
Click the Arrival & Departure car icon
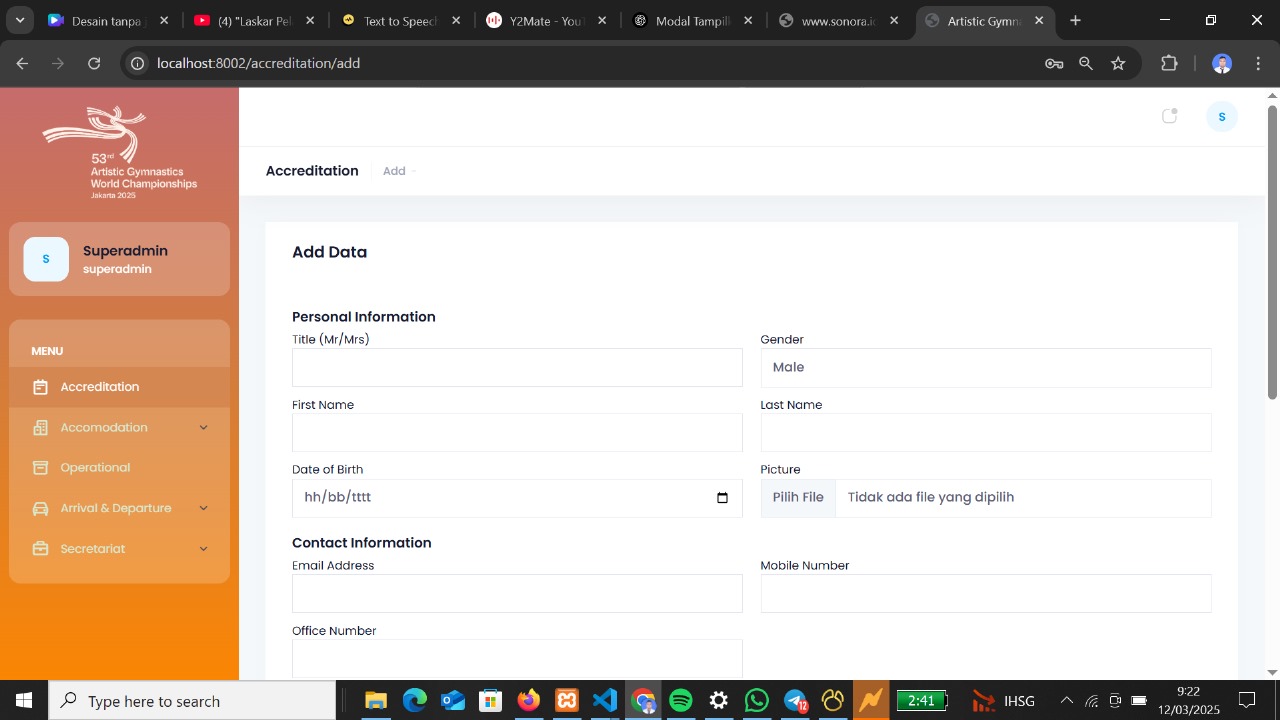point(40,509)
